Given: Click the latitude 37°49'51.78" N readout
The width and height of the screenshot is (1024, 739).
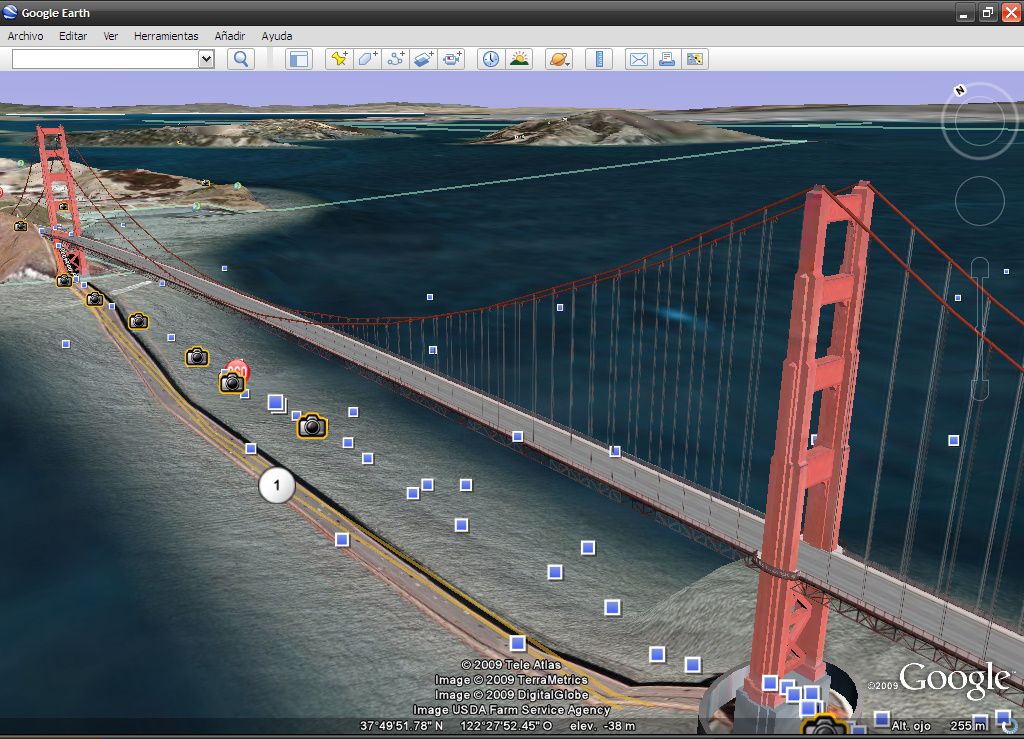Looking at the screenshot, I should point(402,726).
